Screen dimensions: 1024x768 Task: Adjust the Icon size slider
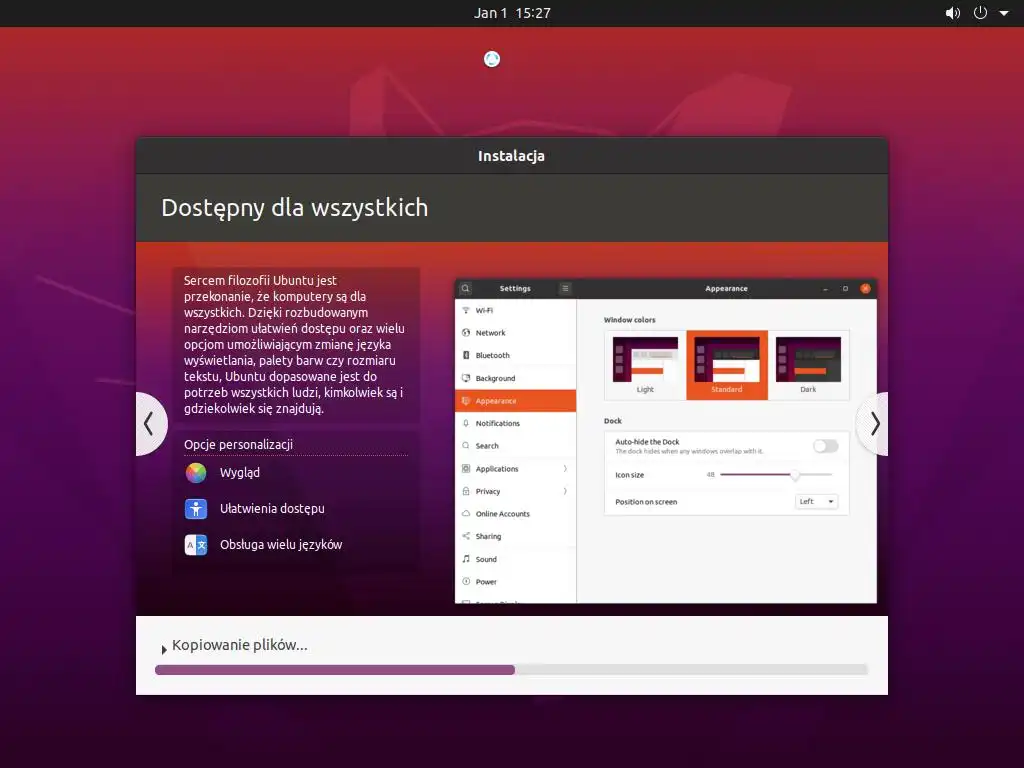[x=776, y=475]
